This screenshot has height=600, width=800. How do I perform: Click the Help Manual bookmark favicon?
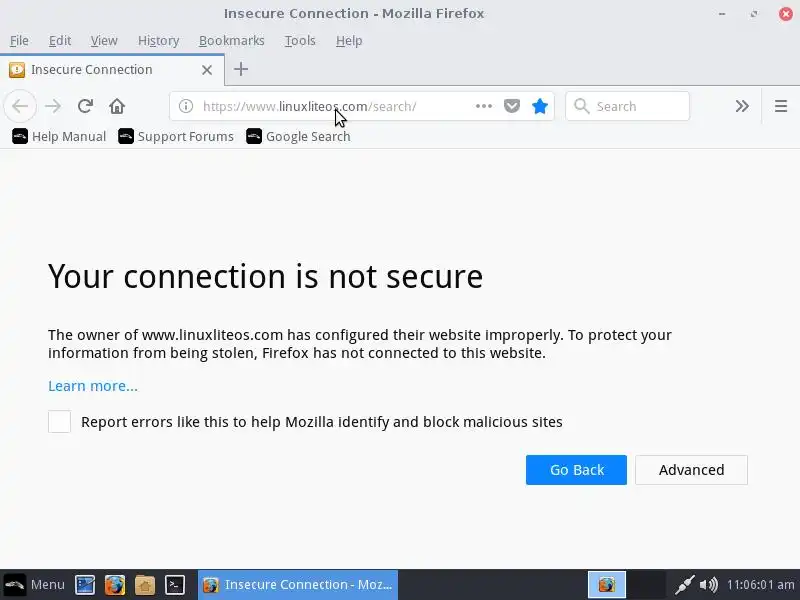(x=20, y=136)
